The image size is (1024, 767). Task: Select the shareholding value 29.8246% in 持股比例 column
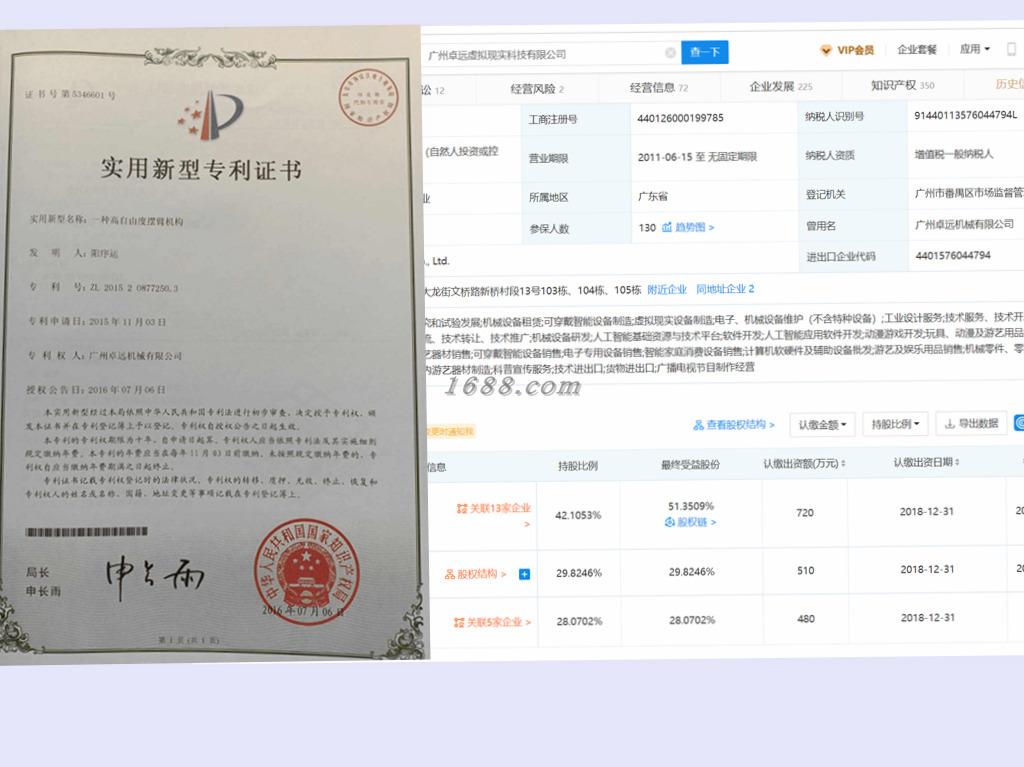pyautogui.click(x=579, y=573)
